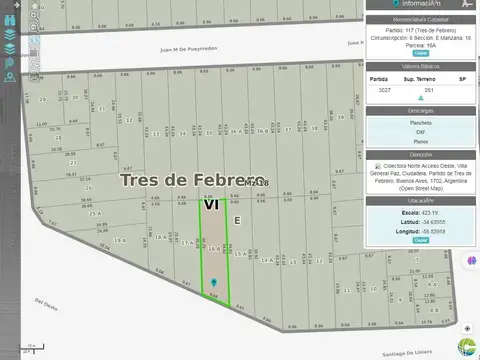Select parcel 36 B on the map
Screen dimensions: 480x360
tap(262, 131)
